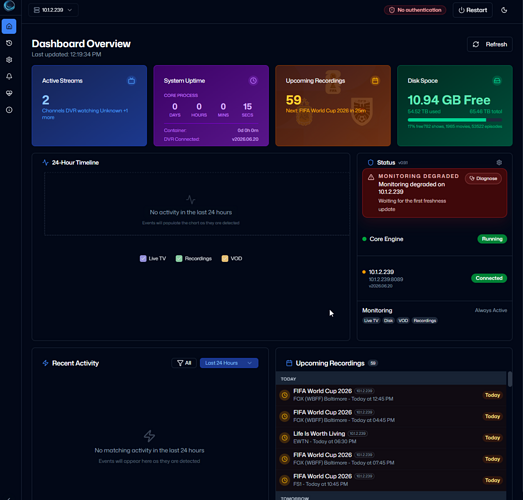
Task: Click the FIFA World Cup 04:45 PM recording
Action: (x=391, y=416)
